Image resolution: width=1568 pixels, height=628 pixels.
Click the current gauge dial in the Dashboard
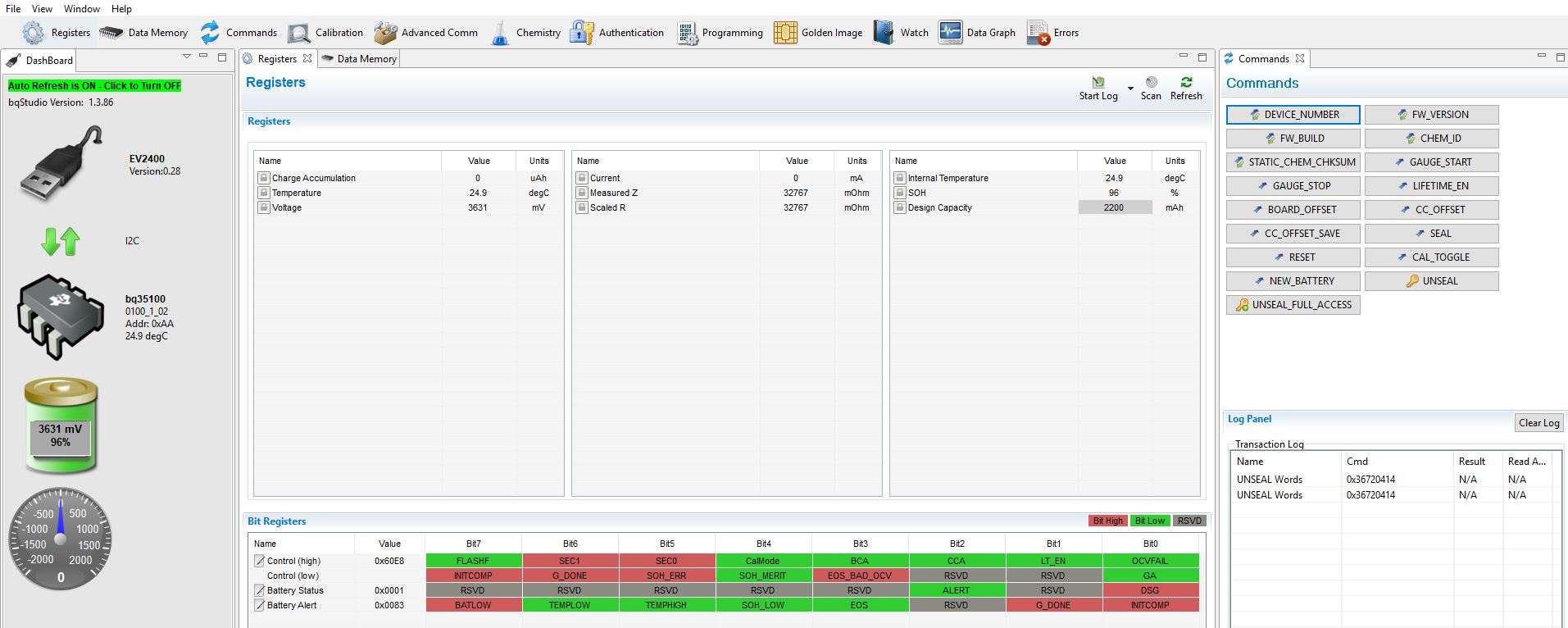pyautogui.click(x=61, y=538)
